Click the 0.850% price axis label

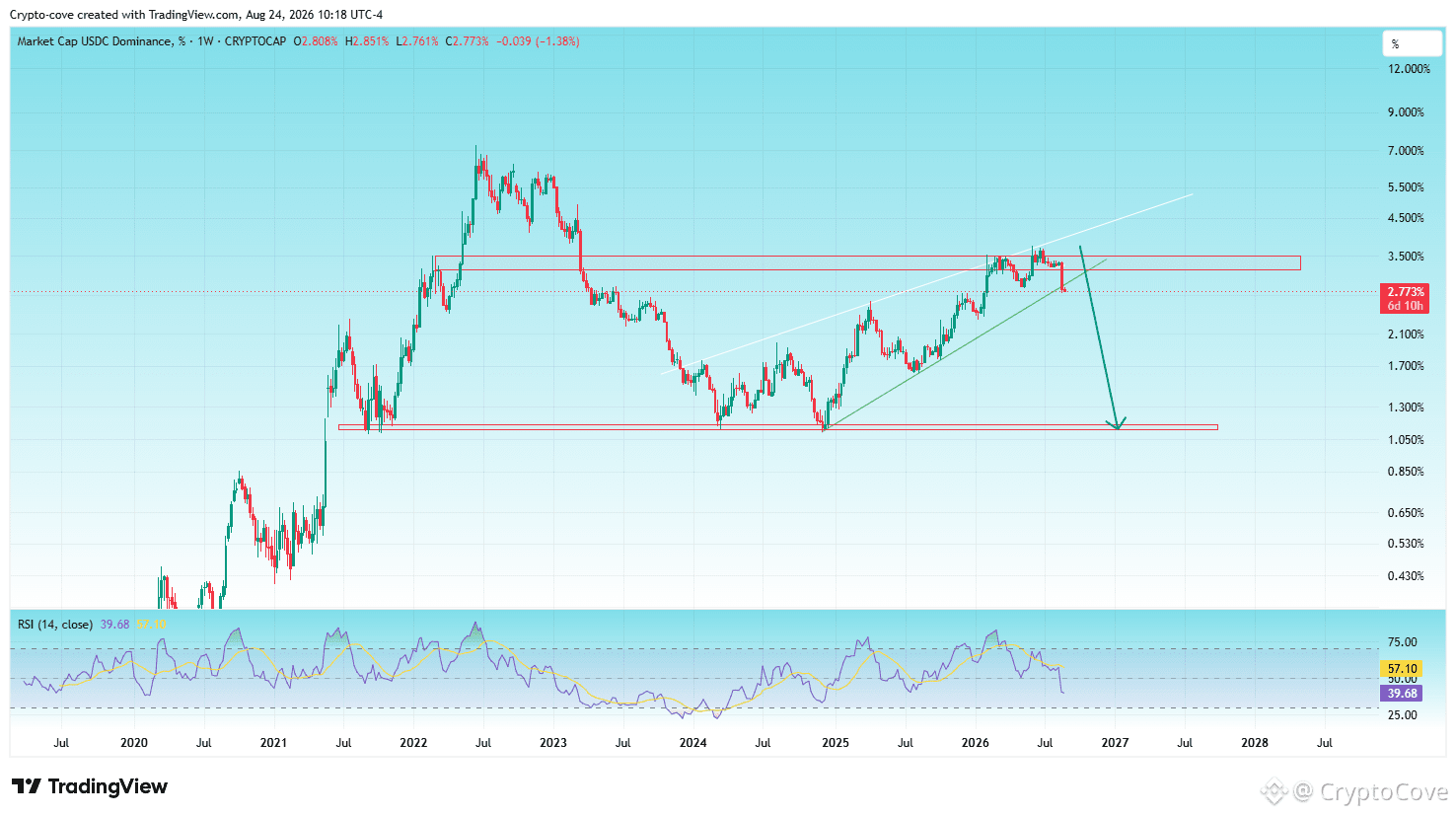click(1406, 472)
